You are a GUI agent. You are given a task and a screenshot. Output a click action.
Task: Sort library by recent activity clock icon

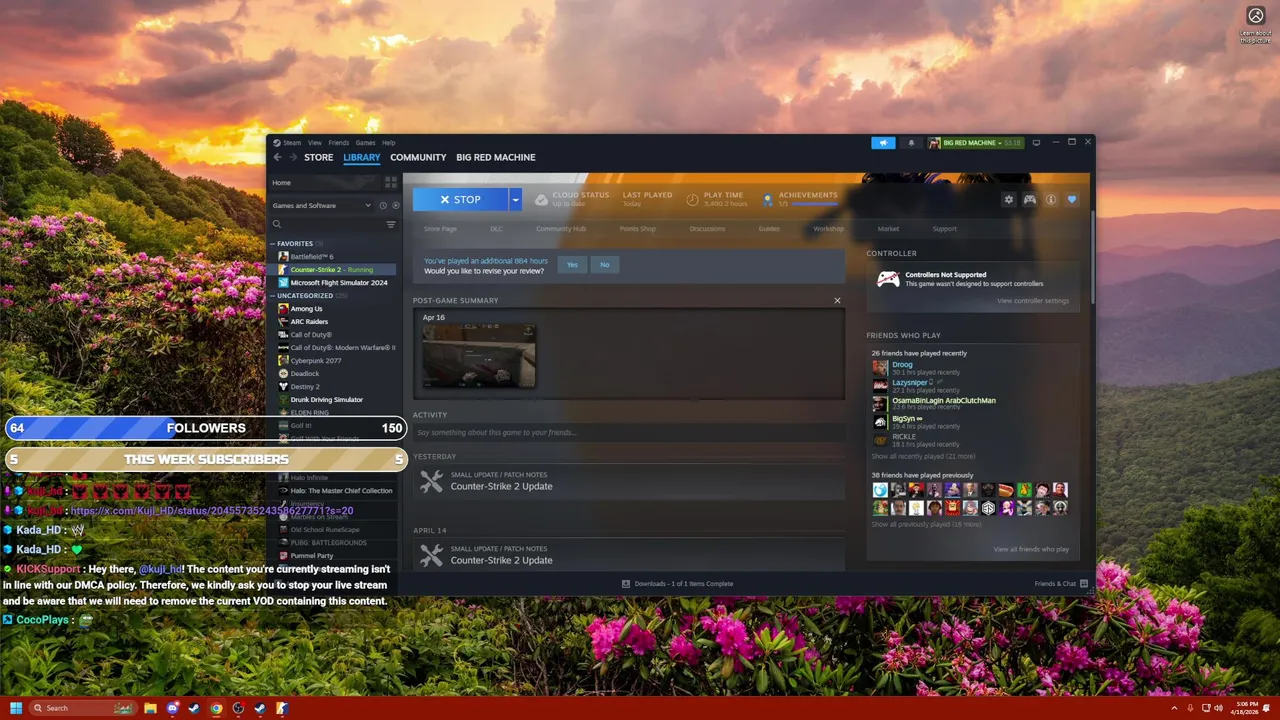tap(383, 206)
